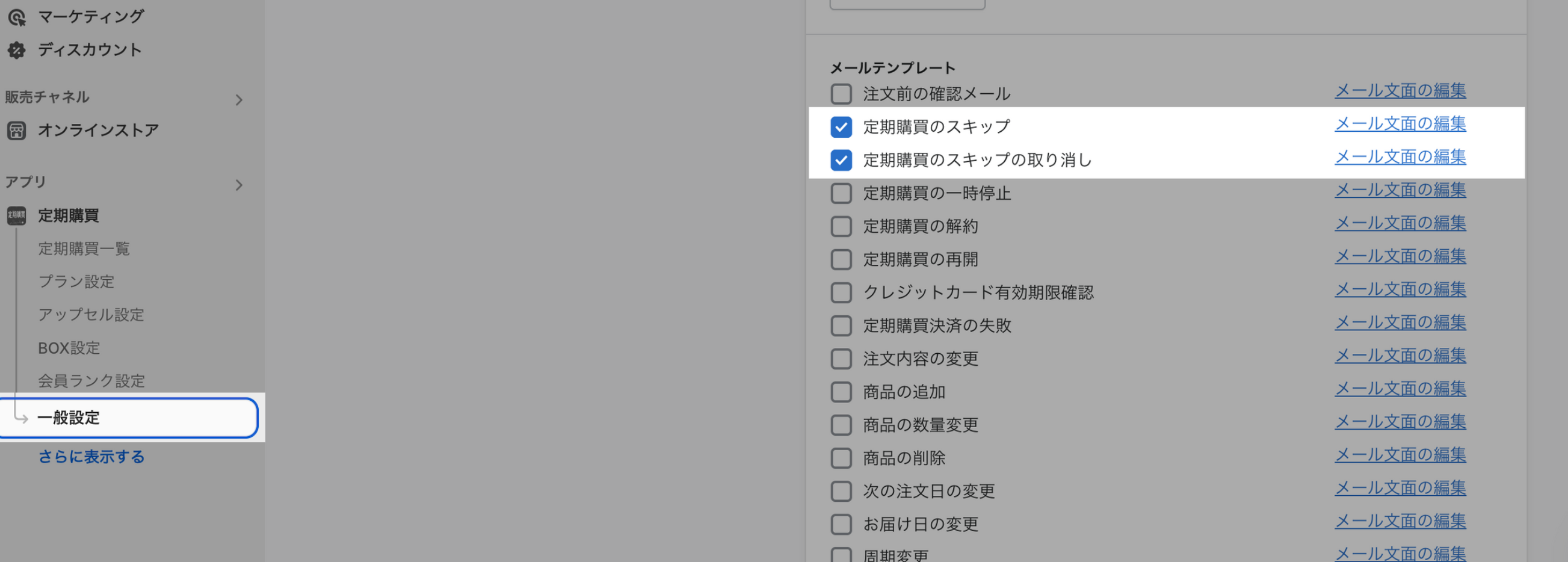Click the ディスカウント badge icon
The width and height of the screenshot is (1568, 562).
click(16, 50)
